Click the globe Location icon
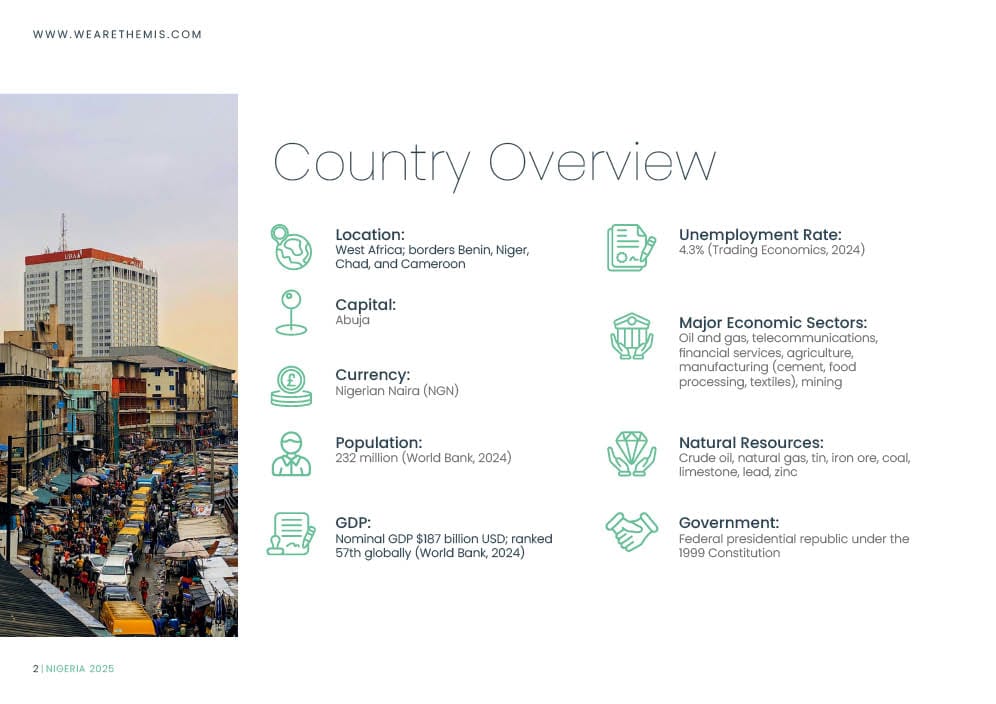Image resolution: width=996 pixels, height=704 pixels. tap(292, 247)
